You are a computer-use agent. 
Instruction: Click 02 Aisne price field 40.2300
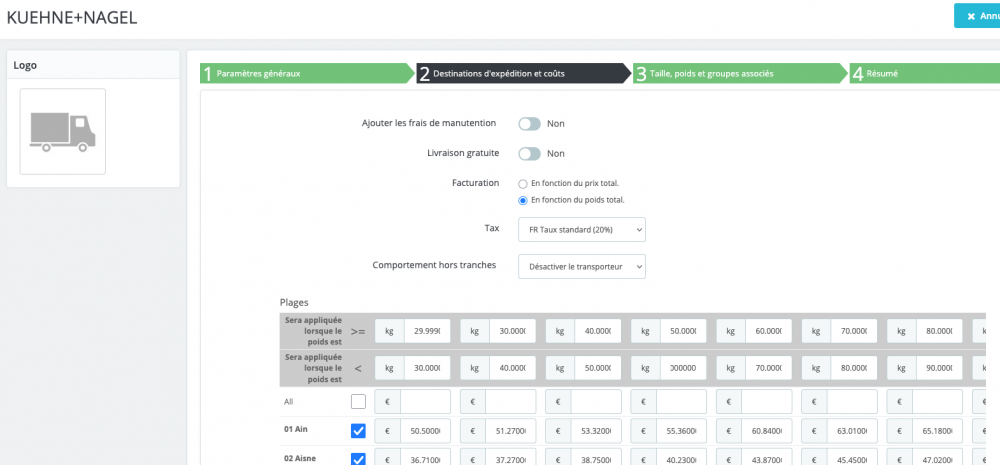[x=682, y=457]
